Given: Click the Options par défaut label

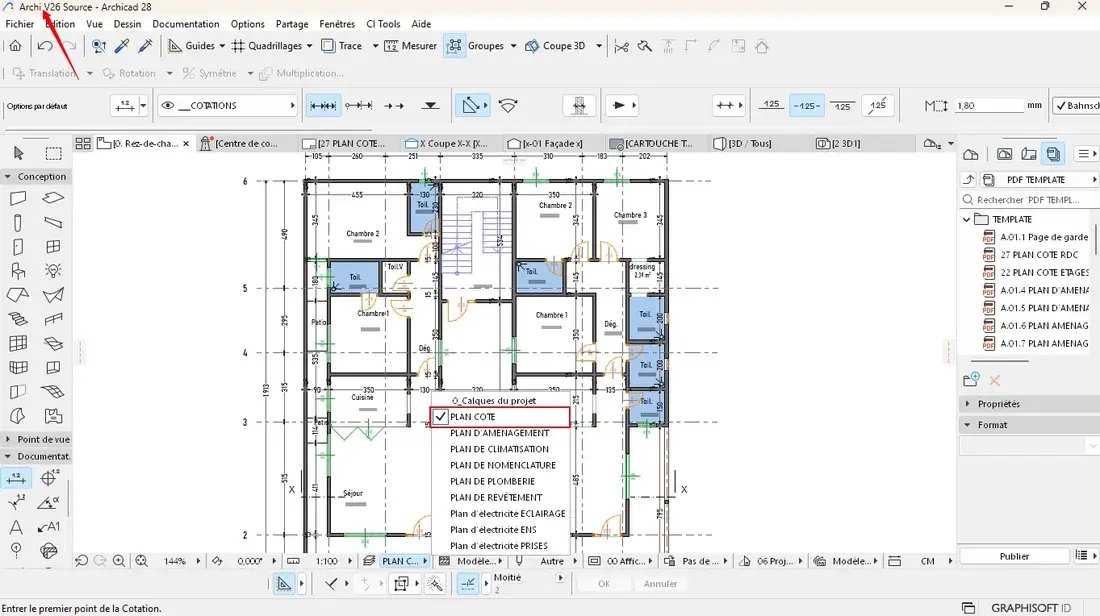Looking at the screenshot, I should (37, 107).
